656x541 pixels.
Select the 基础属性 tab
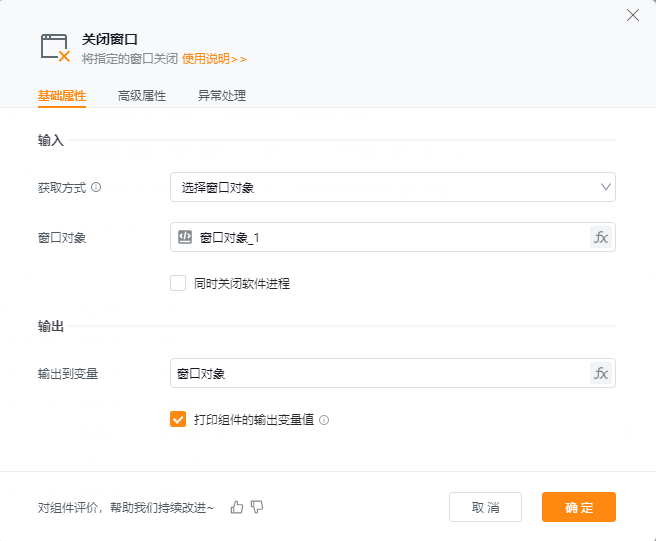[x=62, y=96]
